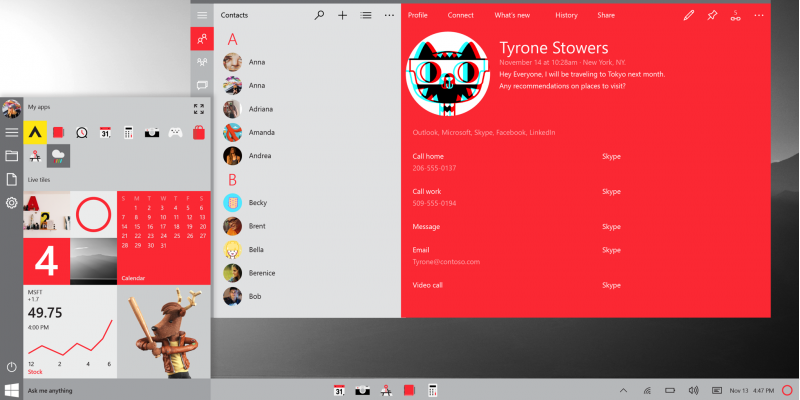Toggle the Contacts app hamburger menu
800x400 pixels.
click(202, 15)
